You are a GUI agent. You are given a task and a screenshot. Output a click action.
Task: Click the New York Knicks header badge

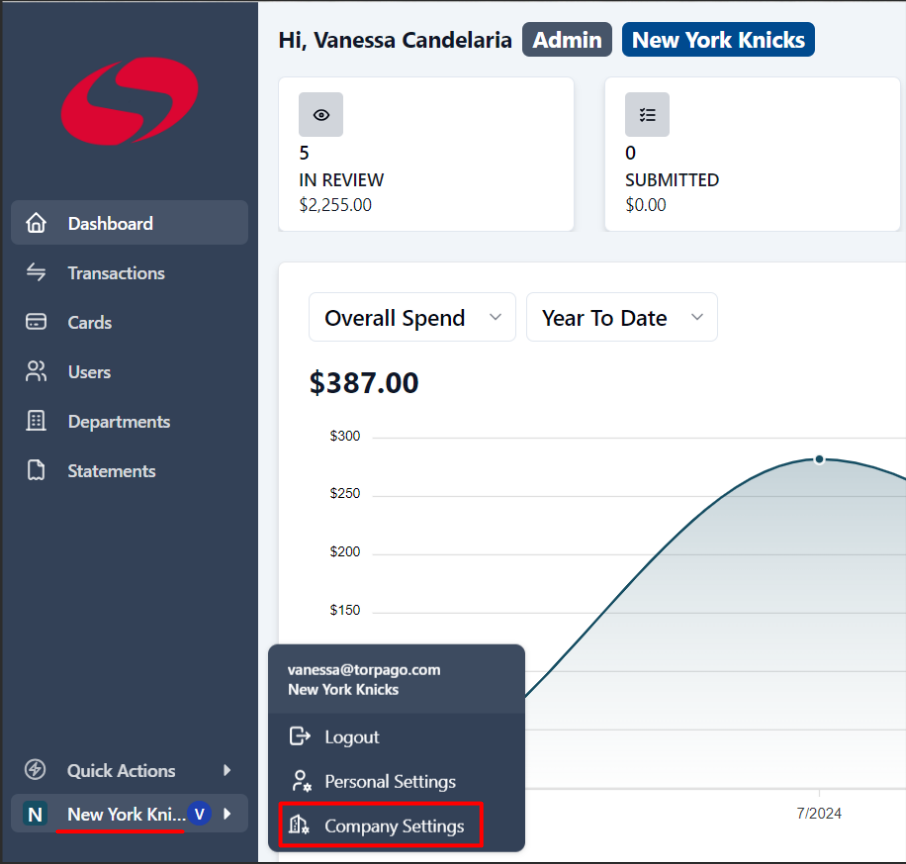[x=718, y=40]
